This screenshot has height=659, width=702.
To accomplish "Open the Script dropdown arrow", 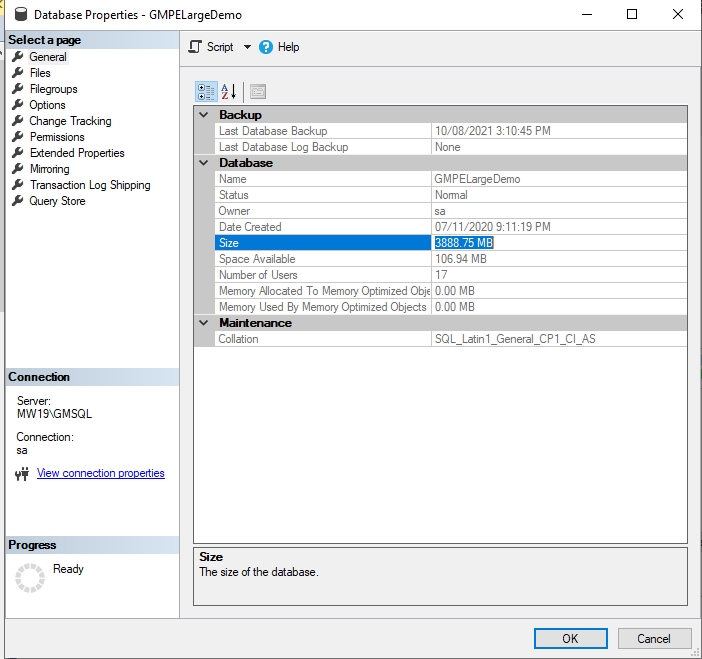I will pyautogui.click(x=247, y=47).
